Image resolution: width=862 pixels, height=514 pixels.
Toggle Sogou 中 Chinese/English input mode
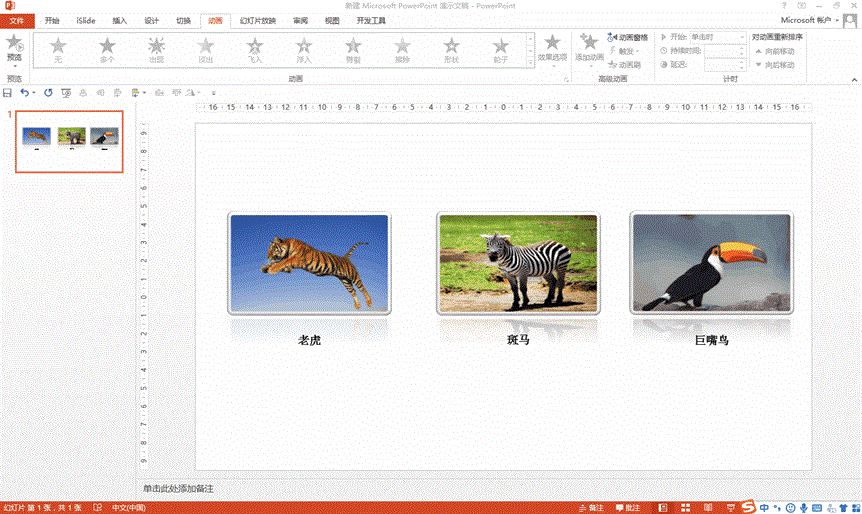[x=765, y=507]
